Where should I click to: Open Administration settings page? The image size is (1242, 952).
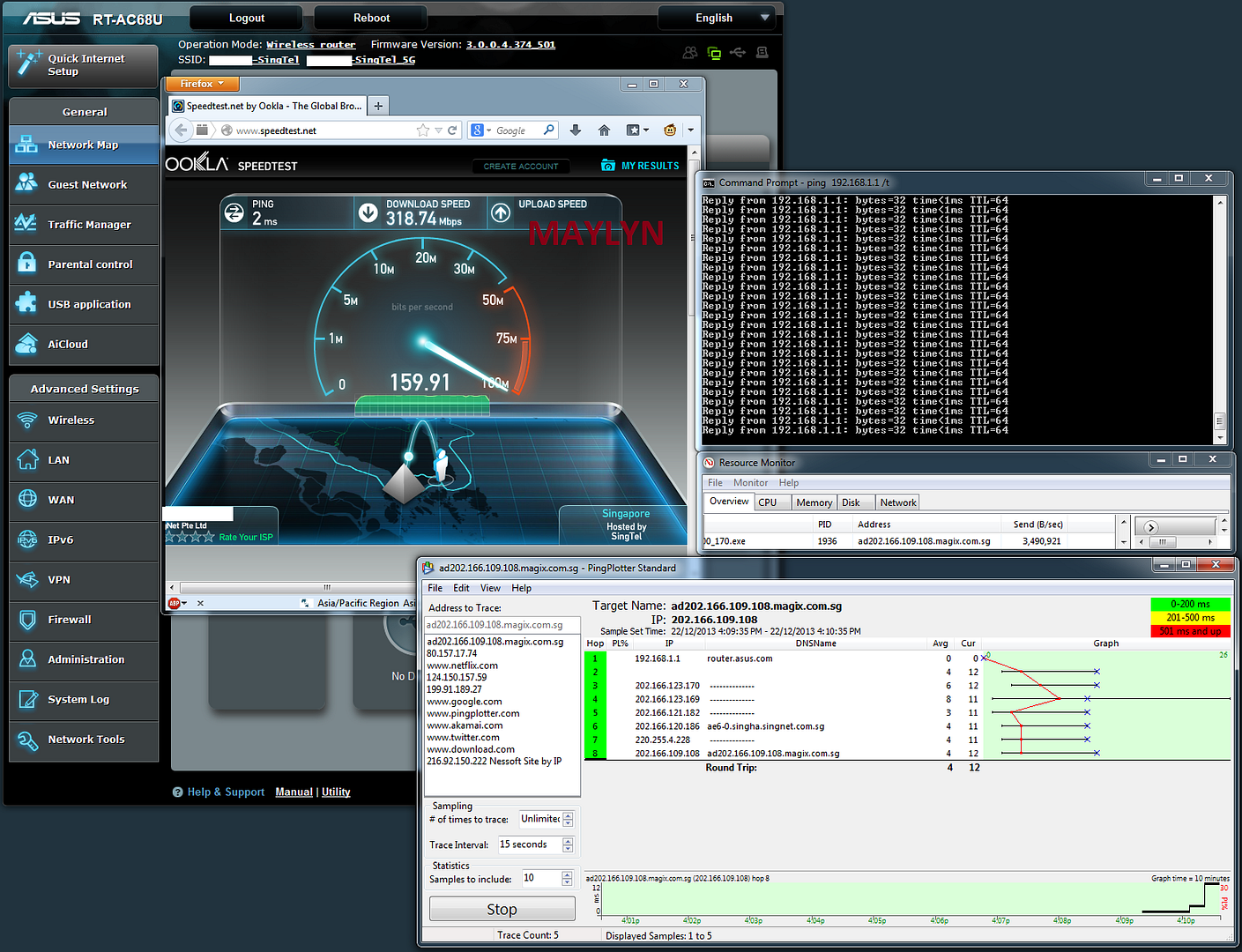pyautogui.click(x=84, y=659)
